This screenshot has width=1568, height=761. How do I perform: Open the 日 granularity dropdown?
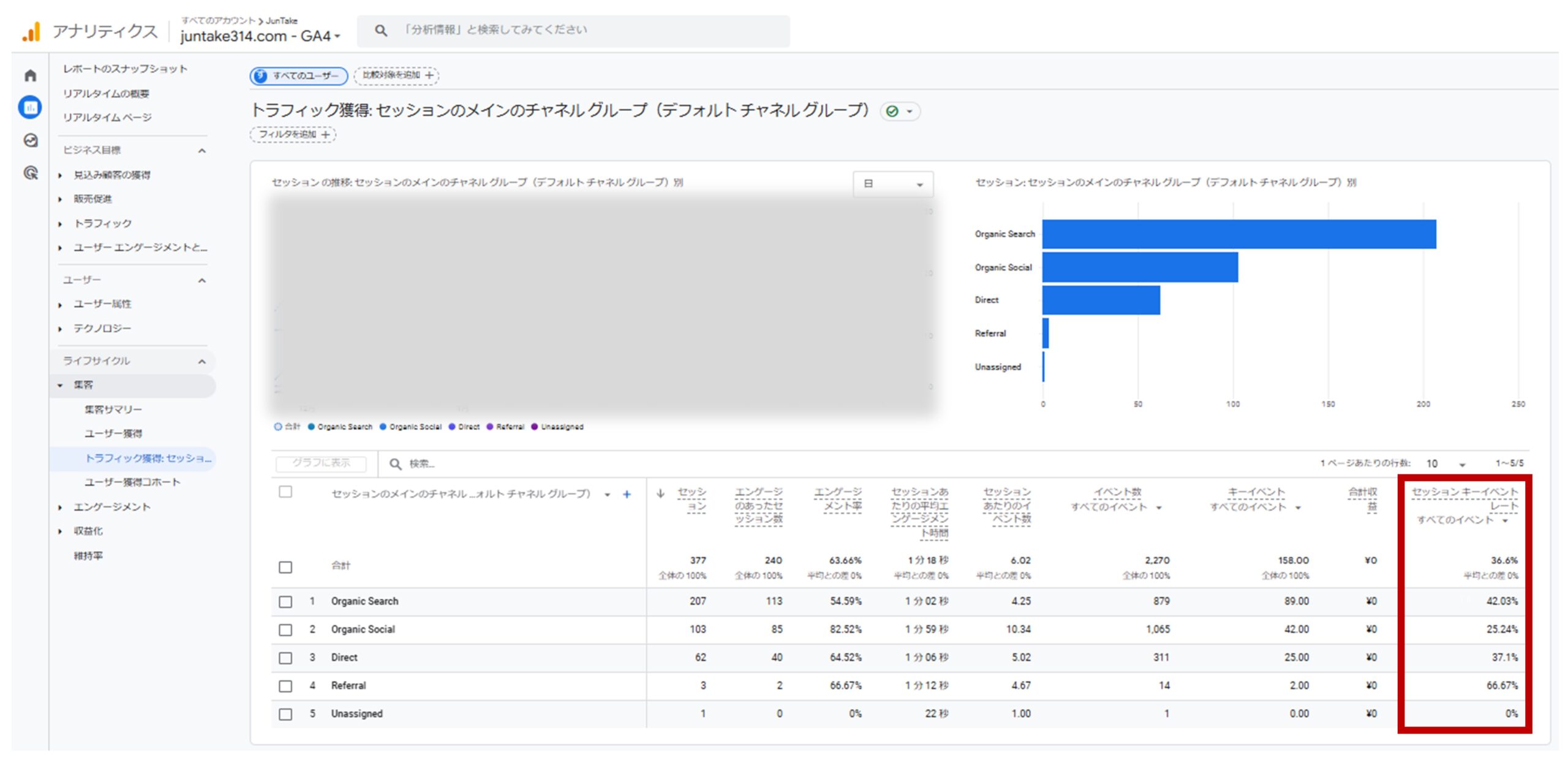(893, 184)
